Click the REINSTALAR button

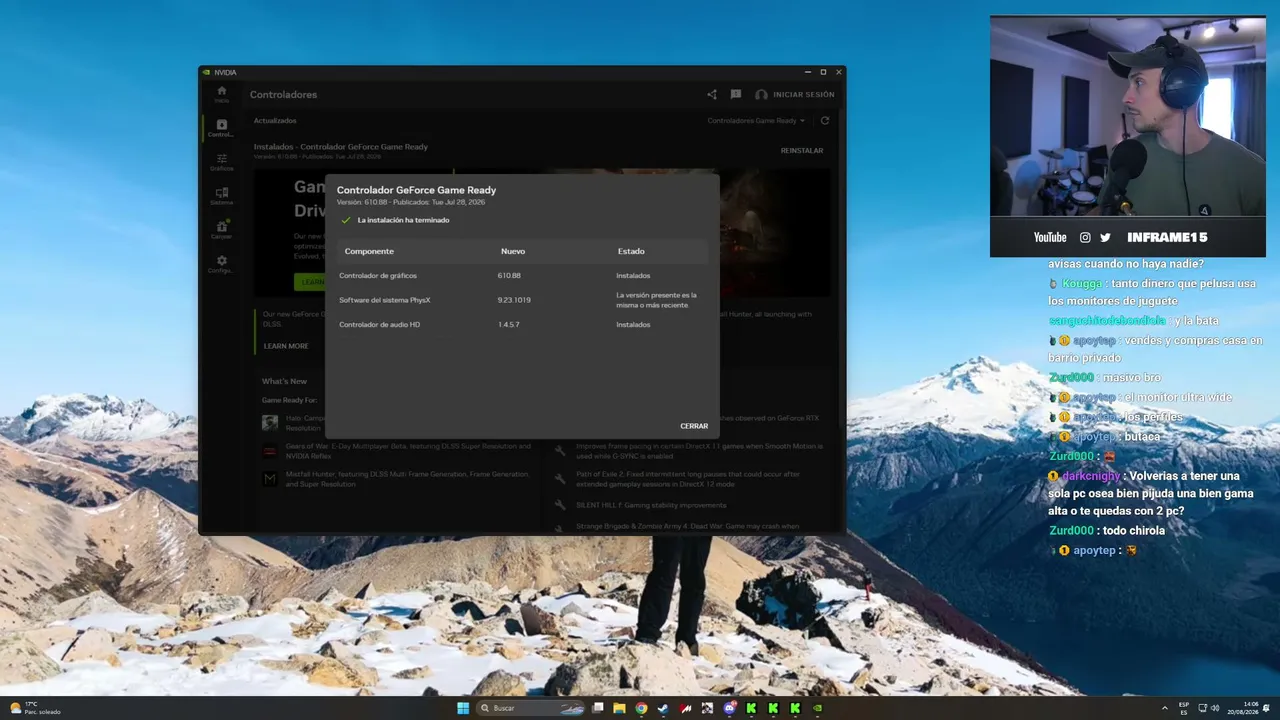(x=802, y=151)
